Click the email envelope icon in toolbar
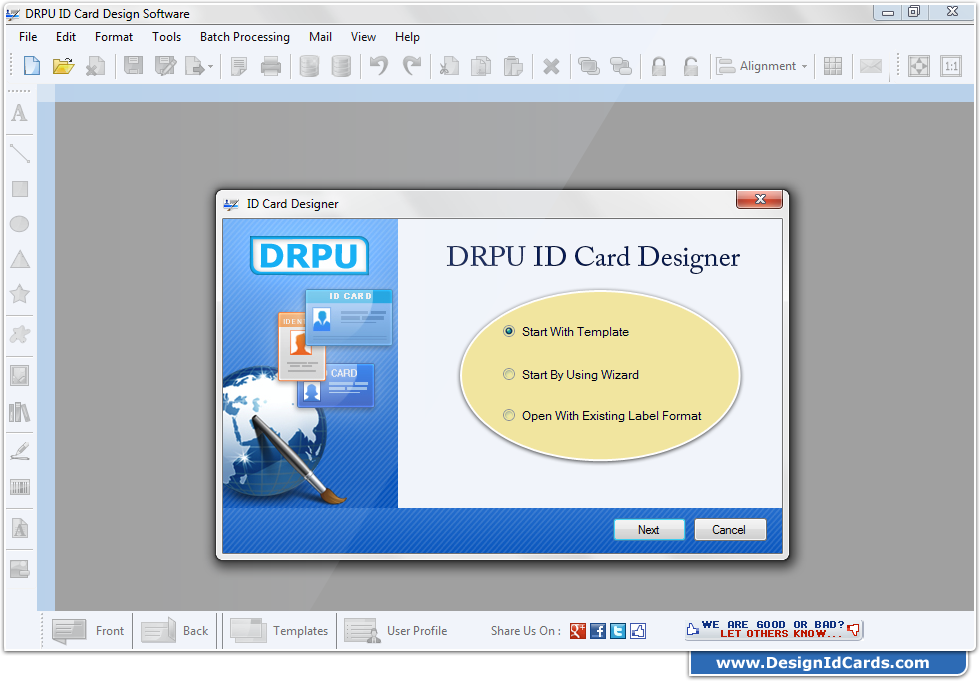 coord(871,66)
